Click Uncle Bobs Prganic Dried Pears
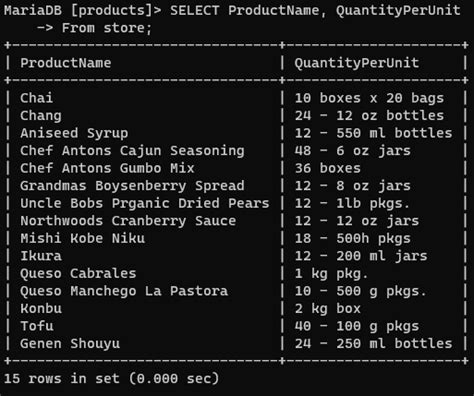The width and height of the screenshot is (474, 396). point(145,203)
